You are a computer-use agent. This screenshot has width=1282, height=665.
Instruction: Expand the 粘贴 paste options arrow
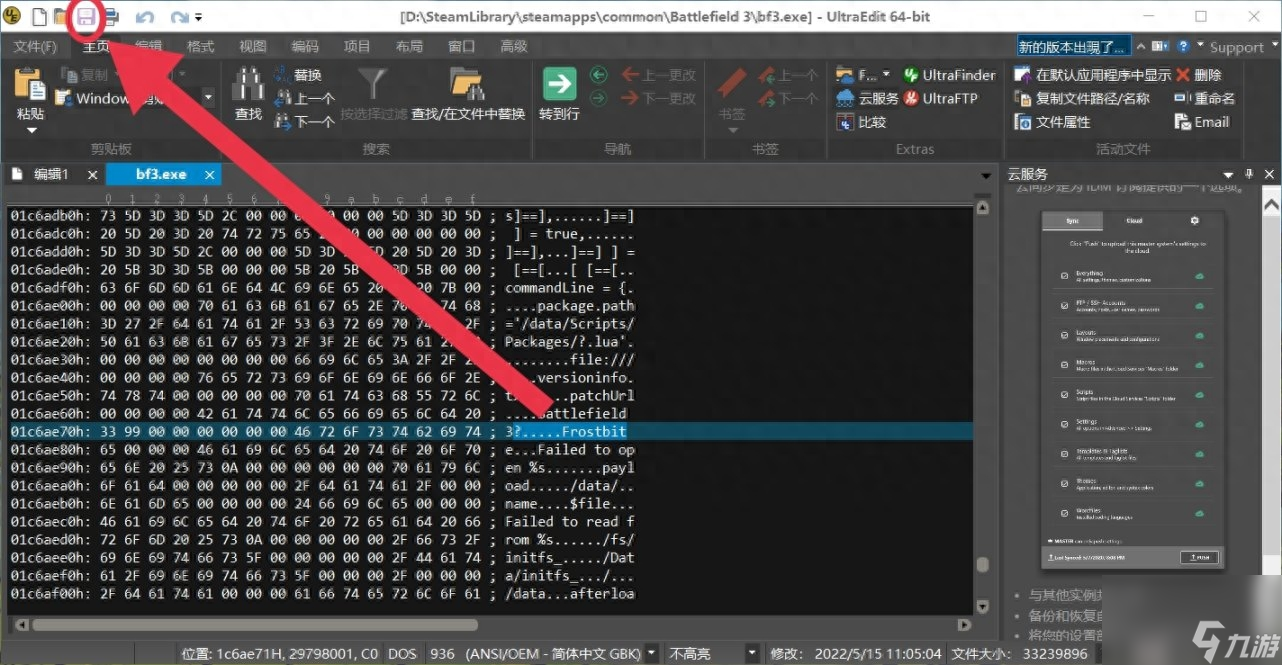31,130
